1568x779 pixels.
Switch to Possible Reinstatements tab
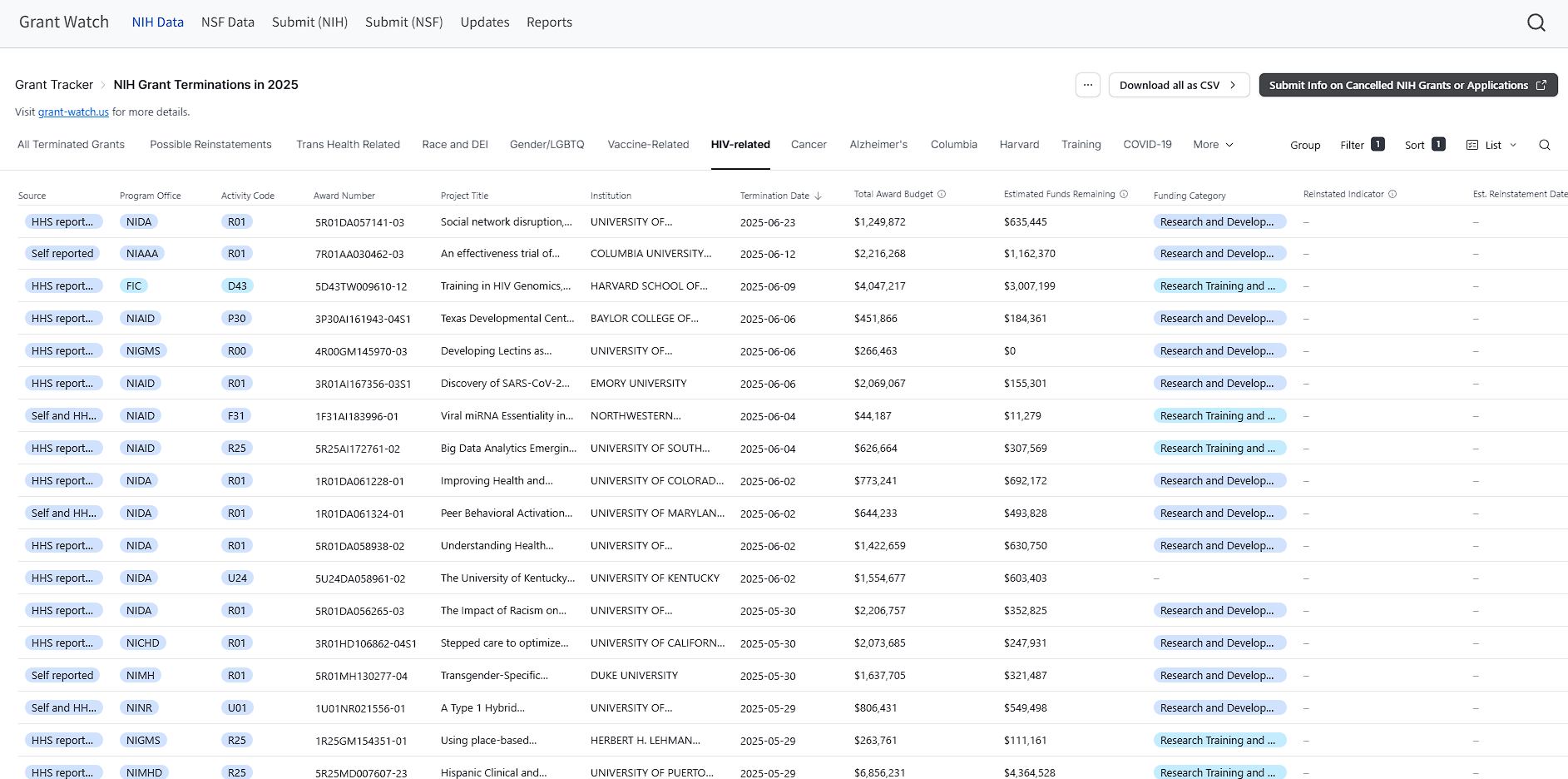click(210, 144)
